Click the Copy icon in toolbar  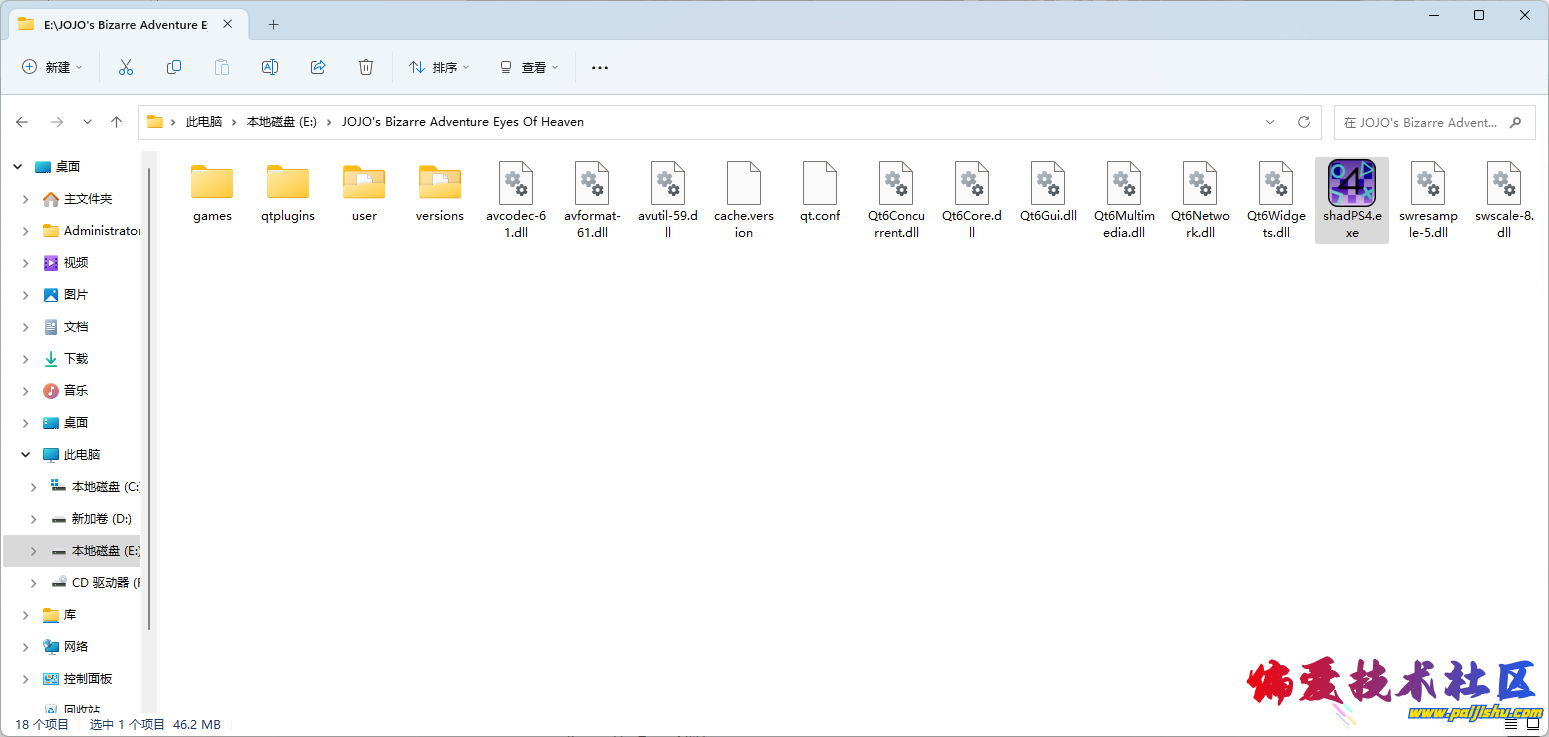pyautogui.click(x=174, y=67)
